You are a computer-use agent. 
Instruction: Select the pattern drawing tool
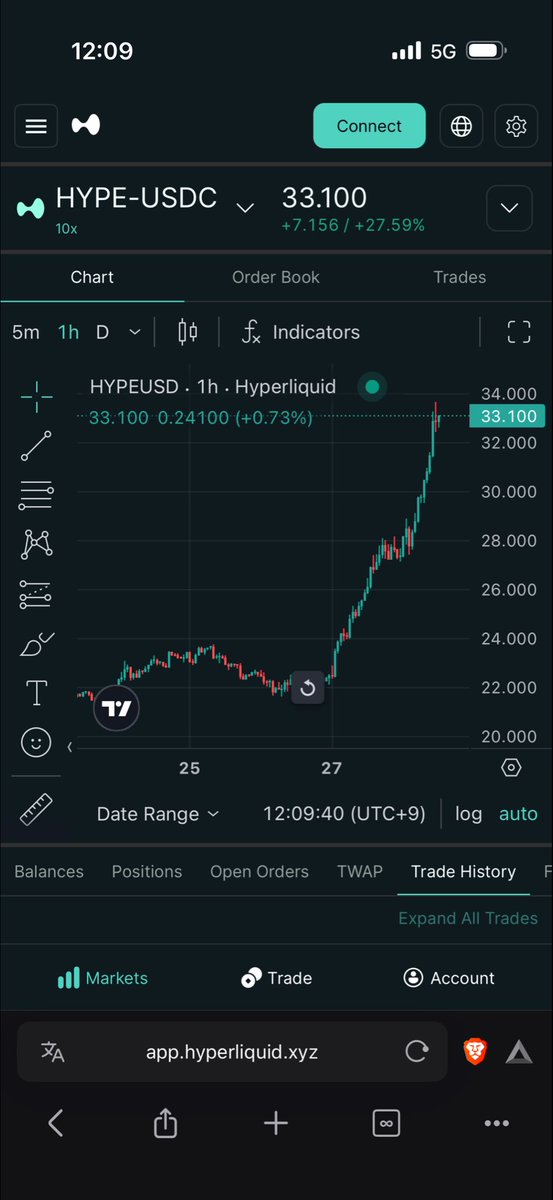pyautogui.click(x=37, y=544)
